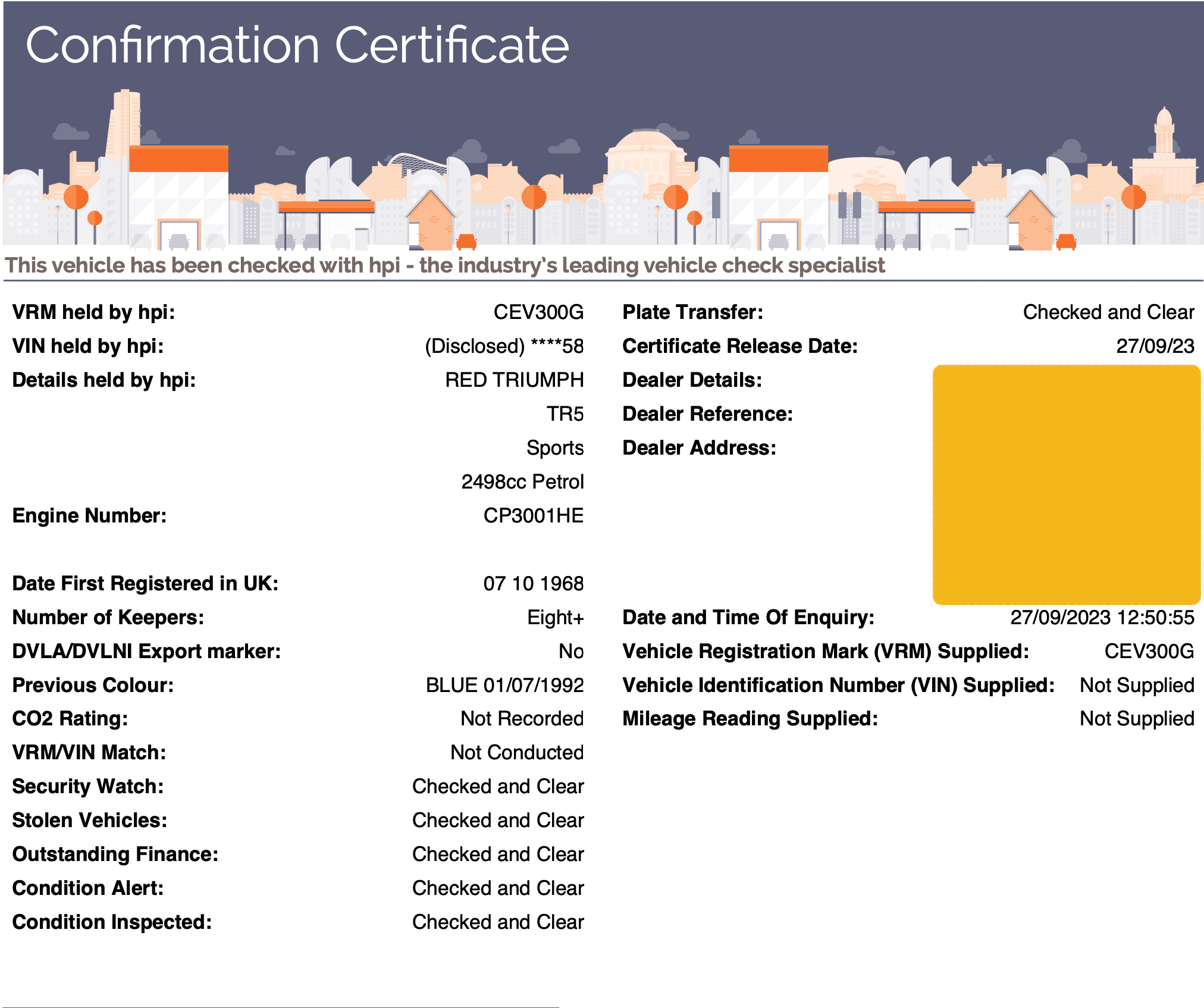Click the 'Number of Keepers:' label
This screenshot has width=1204, height=1008.
pyautogui.click(x=108, y=617)
